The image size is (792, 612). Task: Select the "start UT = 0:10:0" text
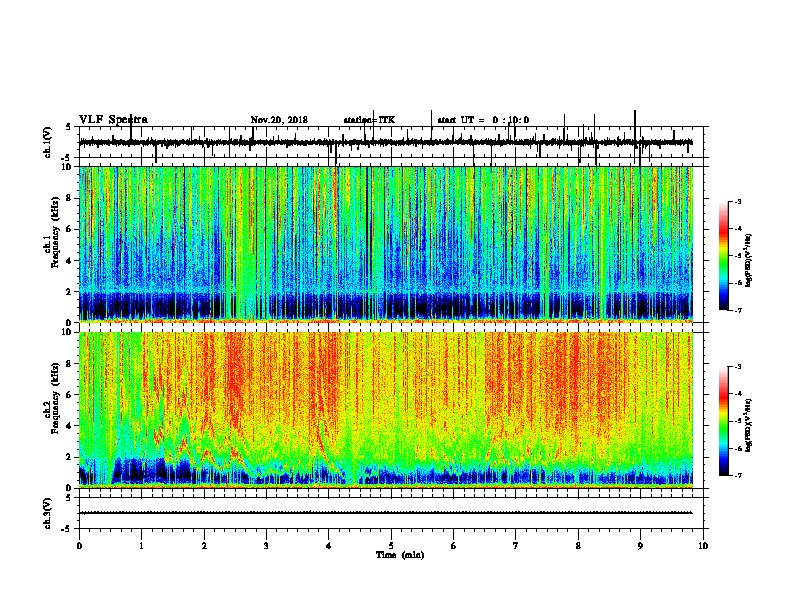483,120
